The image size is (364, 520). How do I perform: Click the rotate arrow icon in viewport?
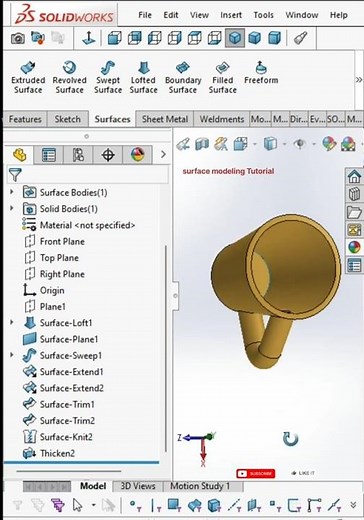290,439
